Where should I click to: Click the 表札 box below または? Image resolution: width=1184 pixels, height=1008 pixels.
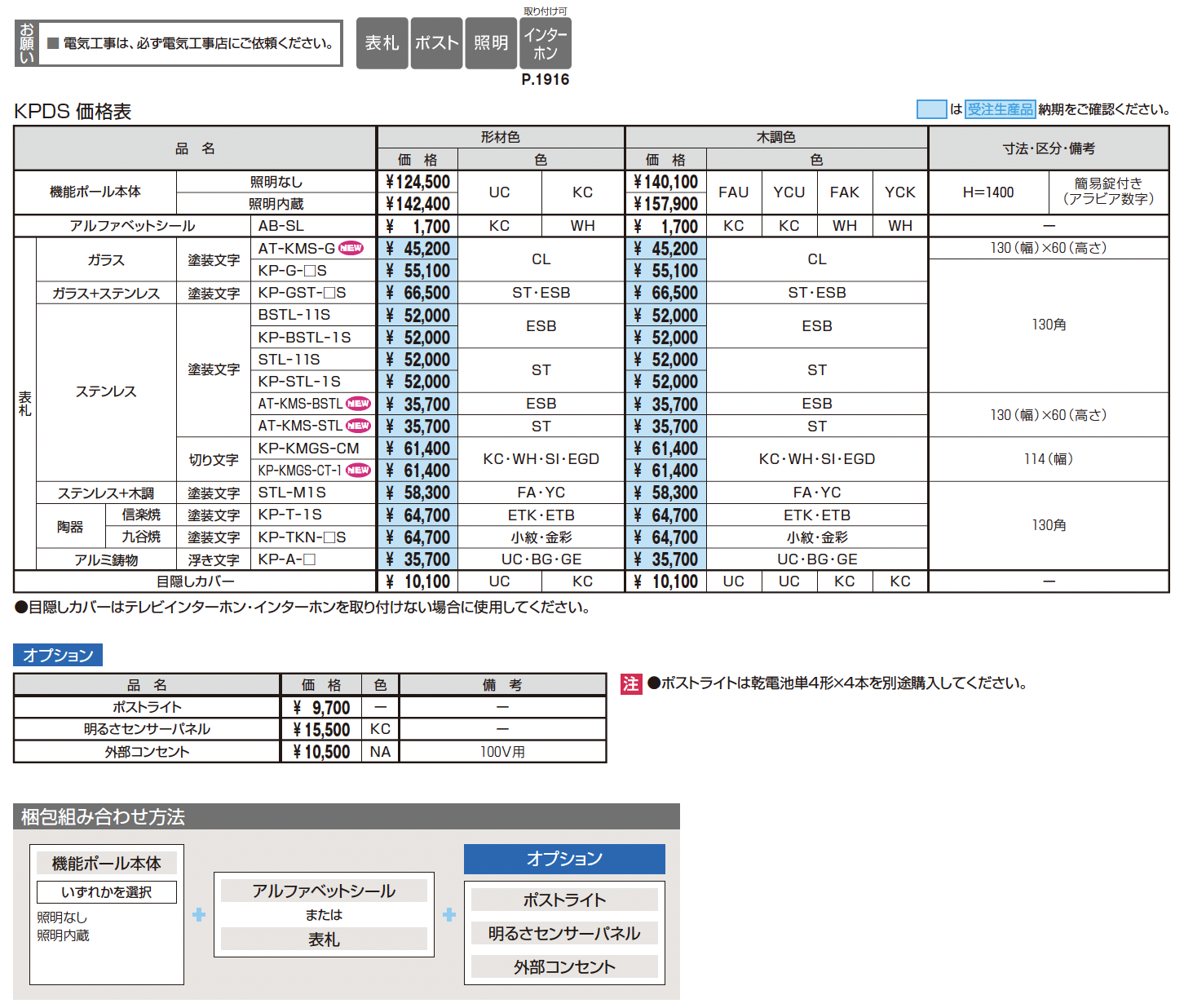coord(324,939)
